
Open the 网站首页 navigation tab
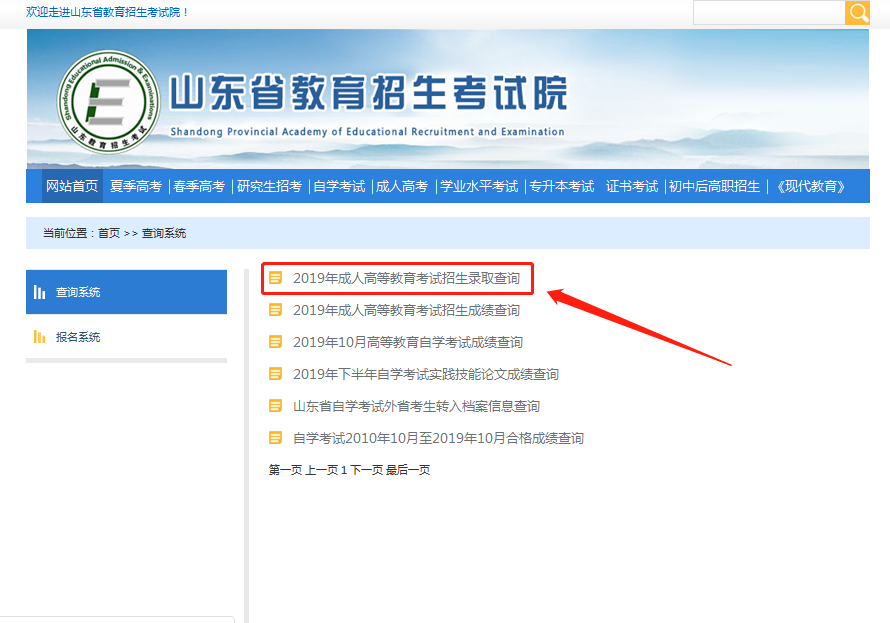(72, 186)
